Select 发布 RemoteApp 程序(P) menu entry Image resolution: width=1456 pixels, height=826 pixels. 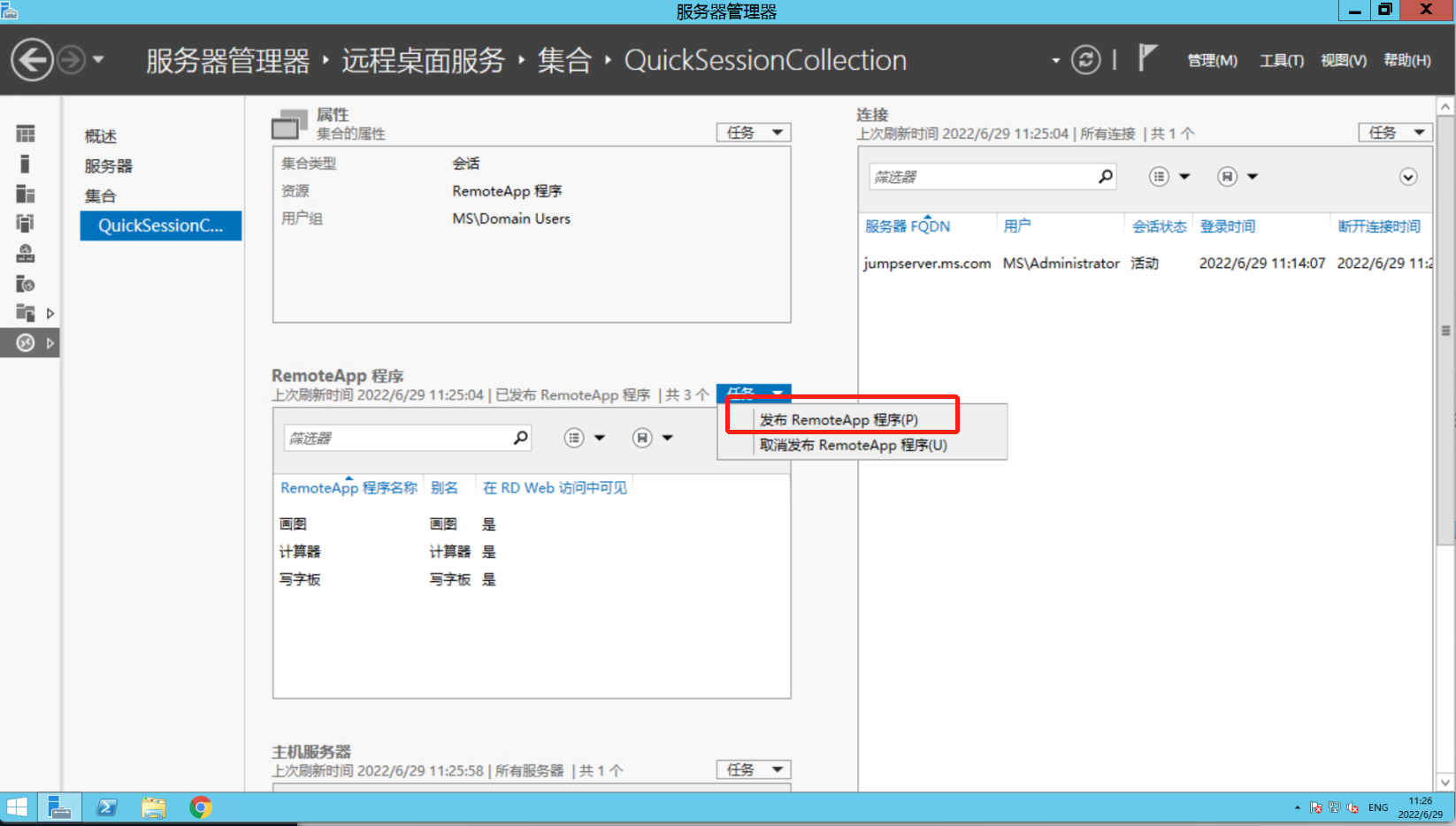(x=840, y=418)
